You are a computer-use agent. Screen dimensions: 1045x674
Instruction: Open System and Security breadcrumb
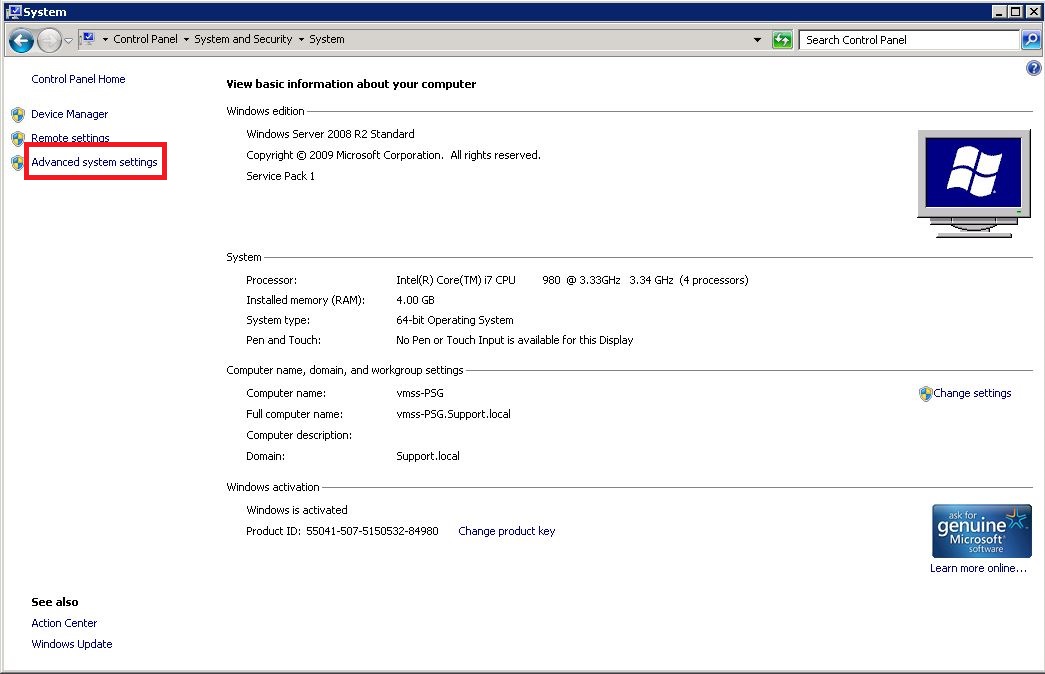[243, 39]
